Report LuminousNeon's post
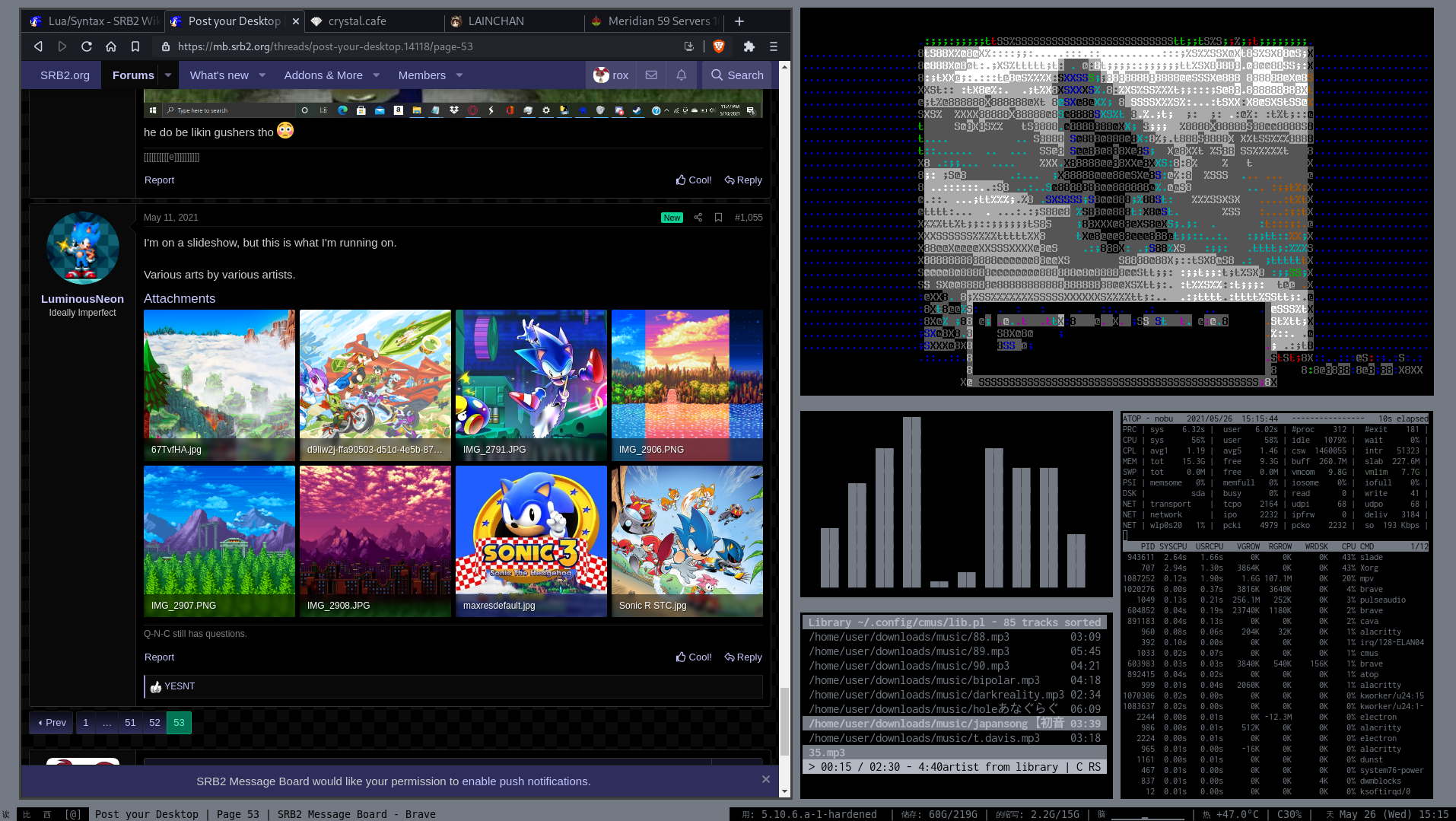Viewport: 1456px width, 821px height. [159, 657]
